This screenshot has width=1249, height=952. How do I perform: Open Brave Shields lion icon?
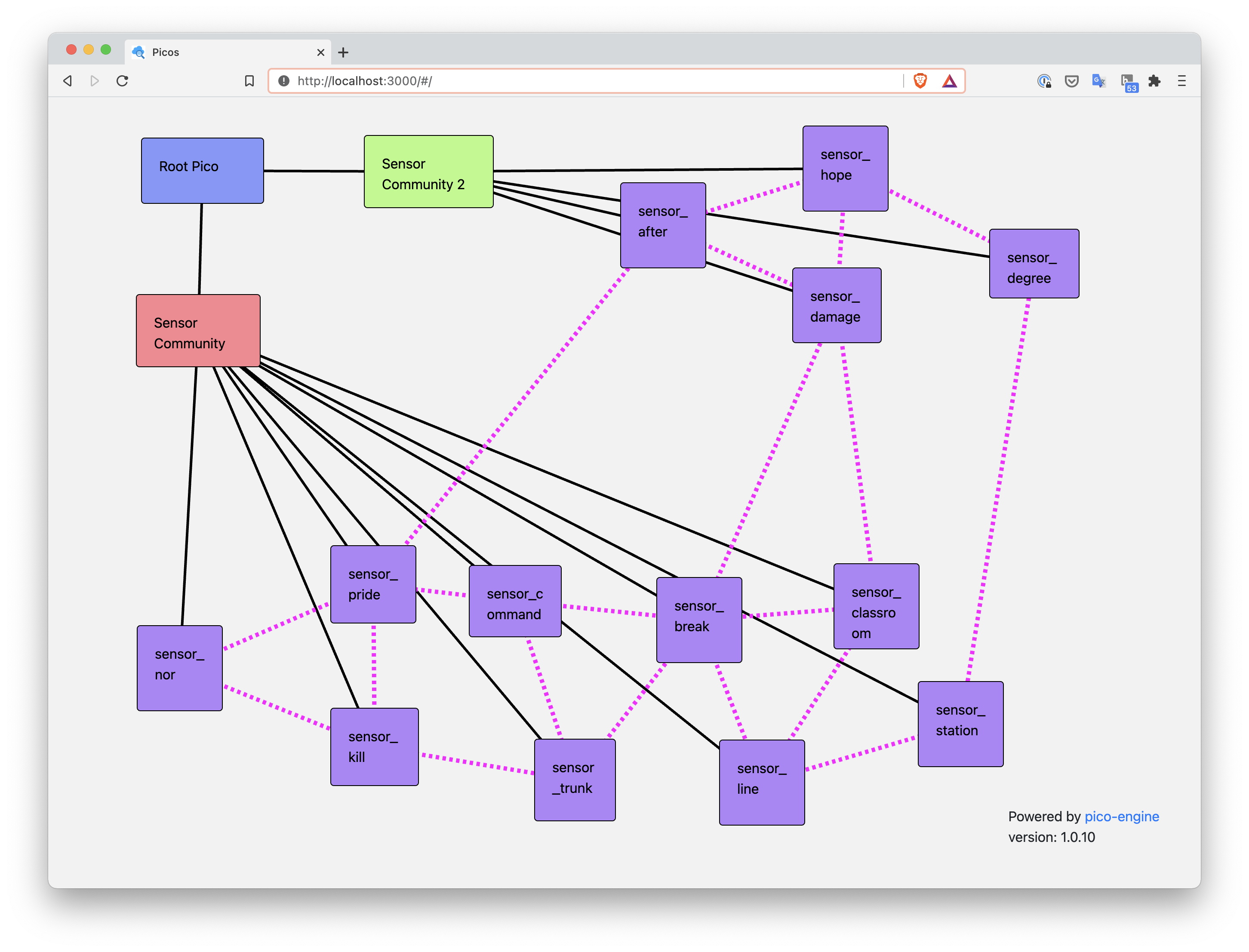(920, 81)
